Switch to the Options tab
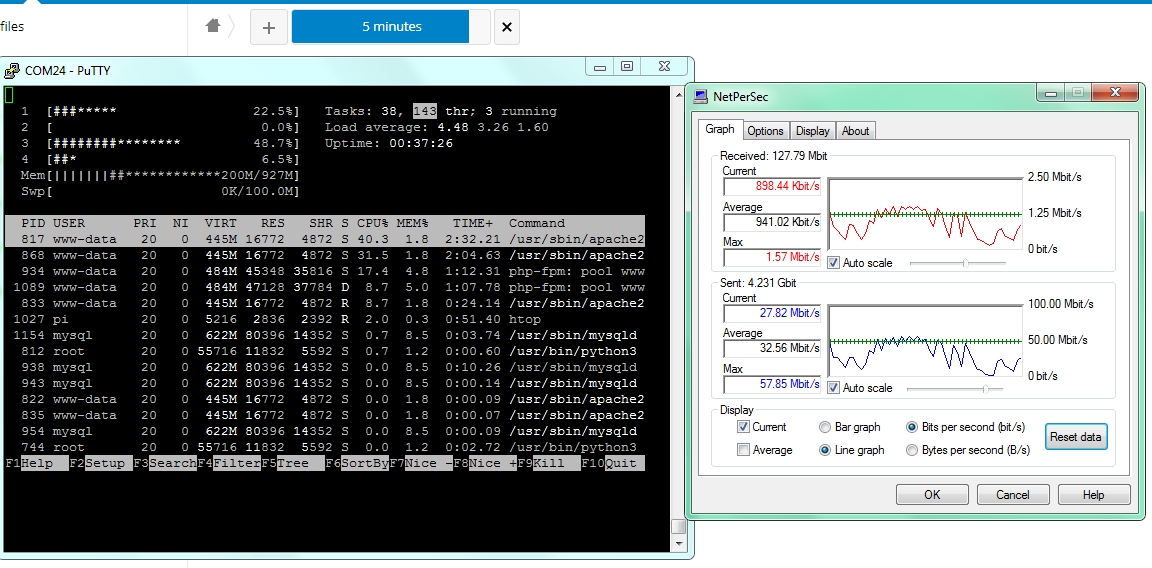The width and height of the screenshot is (1152, 568). click(765, 131)
